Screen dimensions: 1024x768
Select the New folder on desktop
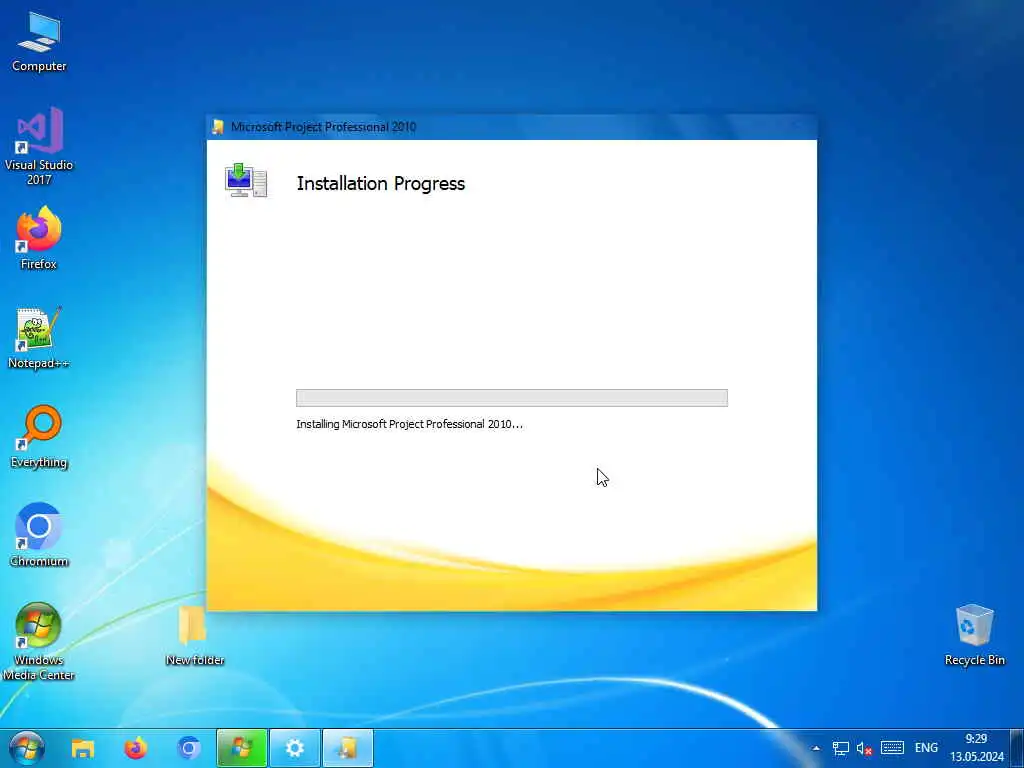(194, 635)
